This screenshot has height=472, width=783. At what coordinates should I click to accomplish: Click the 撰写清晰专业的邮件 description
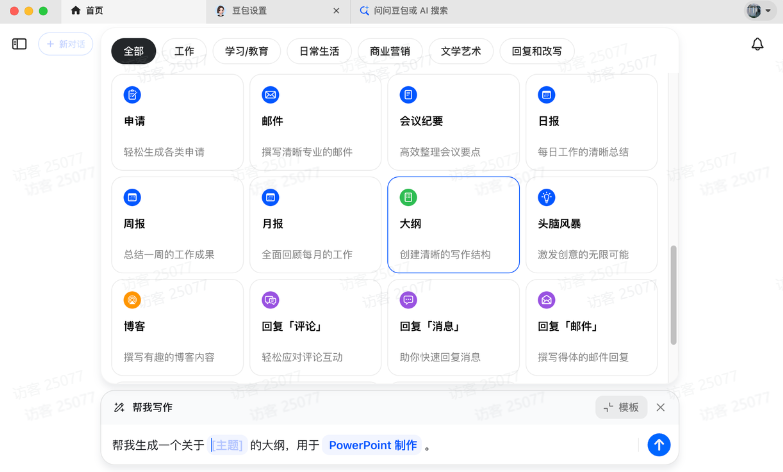[x=307, y=152]
